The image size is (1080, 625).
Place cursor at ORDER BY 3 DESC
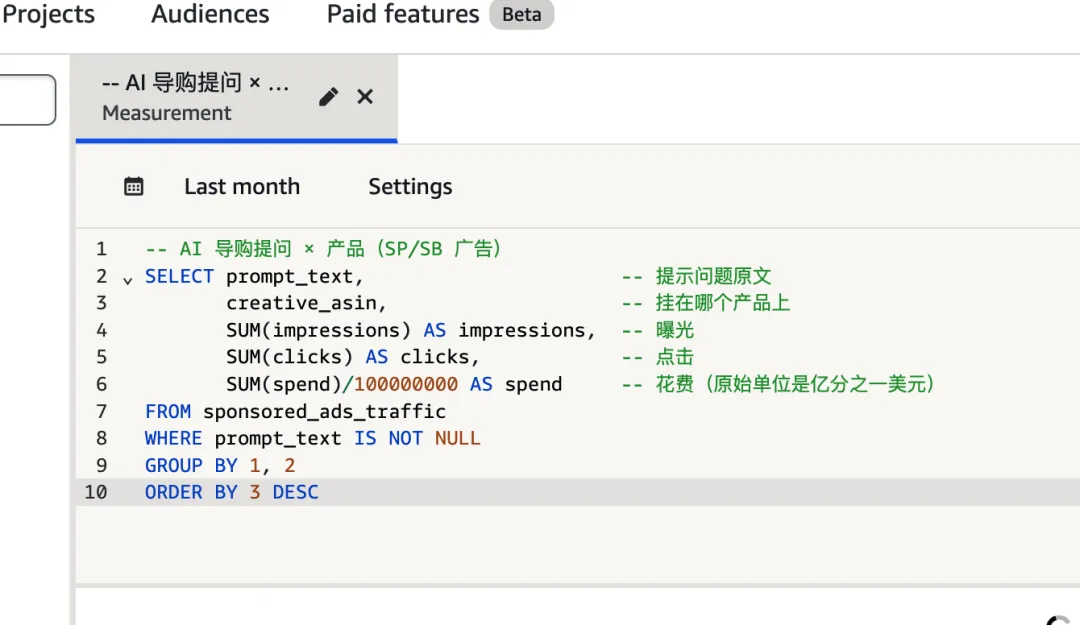point(231,493)
